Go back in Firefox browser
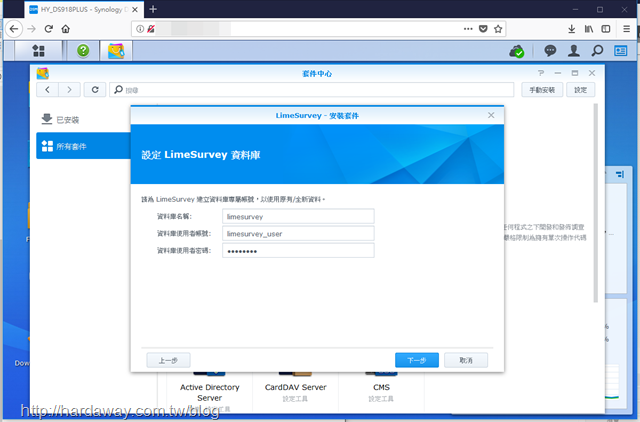 click(x=14, y=29)
